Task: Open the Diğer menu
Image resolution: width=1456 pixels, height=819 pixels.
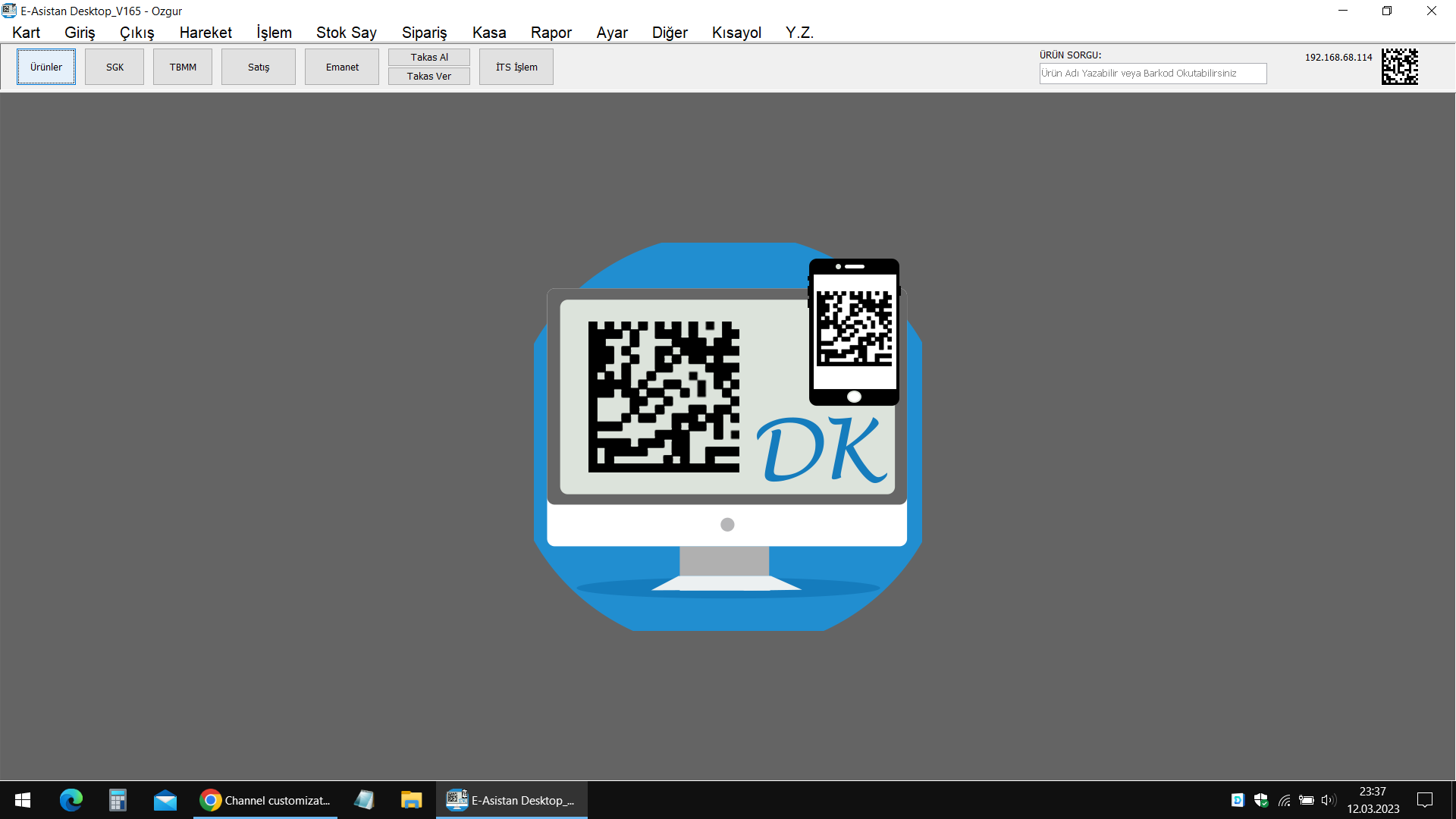Action: coord(670,33)
